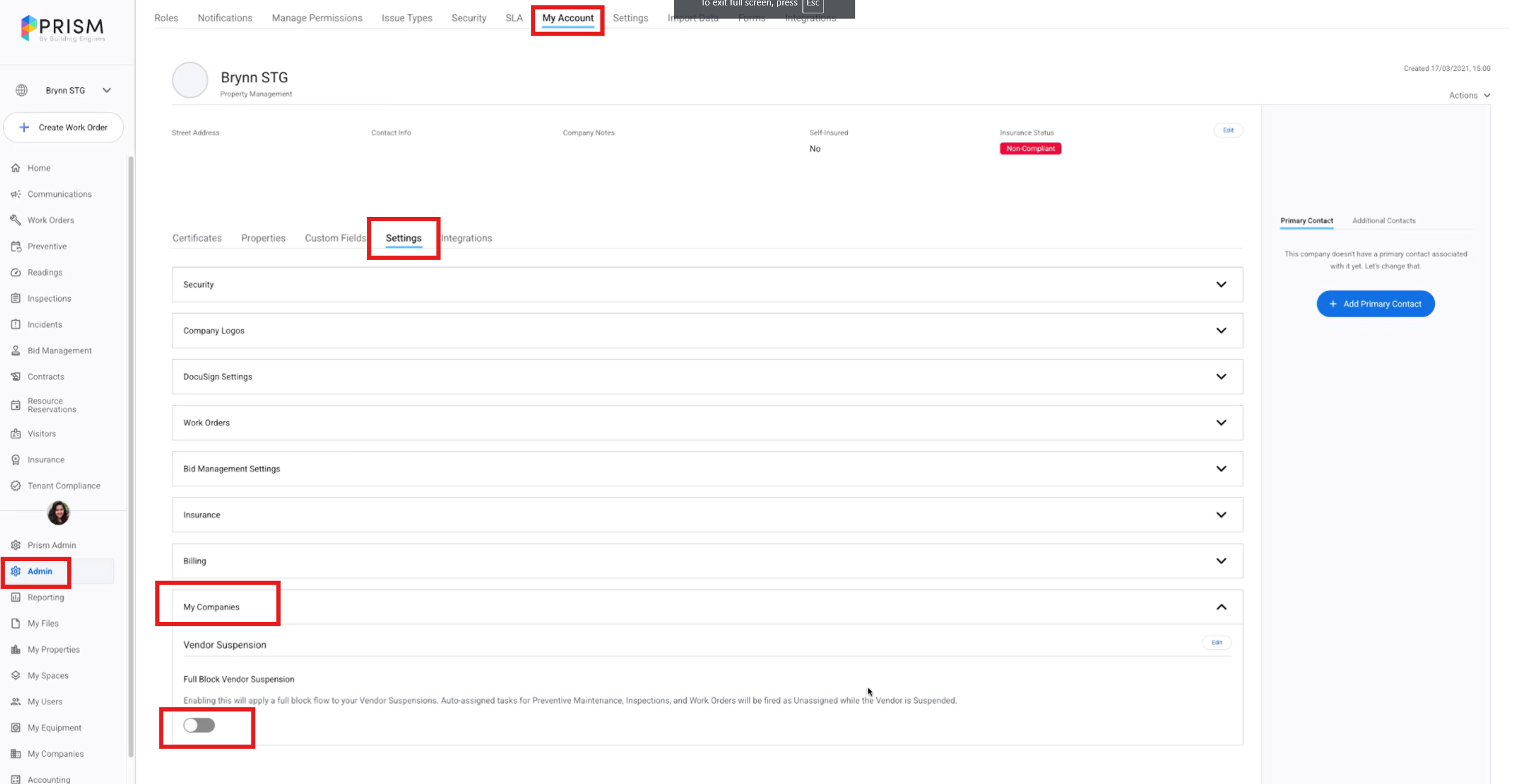Click Add Primary Contact button
The height and width of the screenshot is (784, 1514).
[x=1375, y=304]
